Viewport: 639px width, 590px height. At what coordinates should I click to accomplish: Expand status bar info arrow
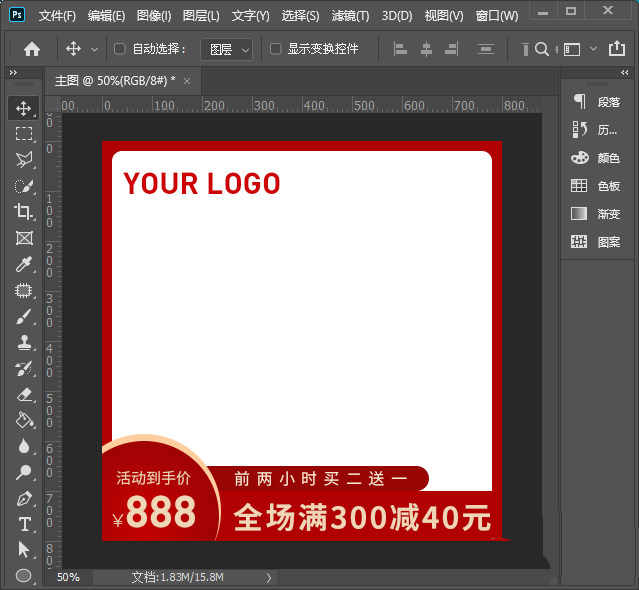(x=269, y=577)
